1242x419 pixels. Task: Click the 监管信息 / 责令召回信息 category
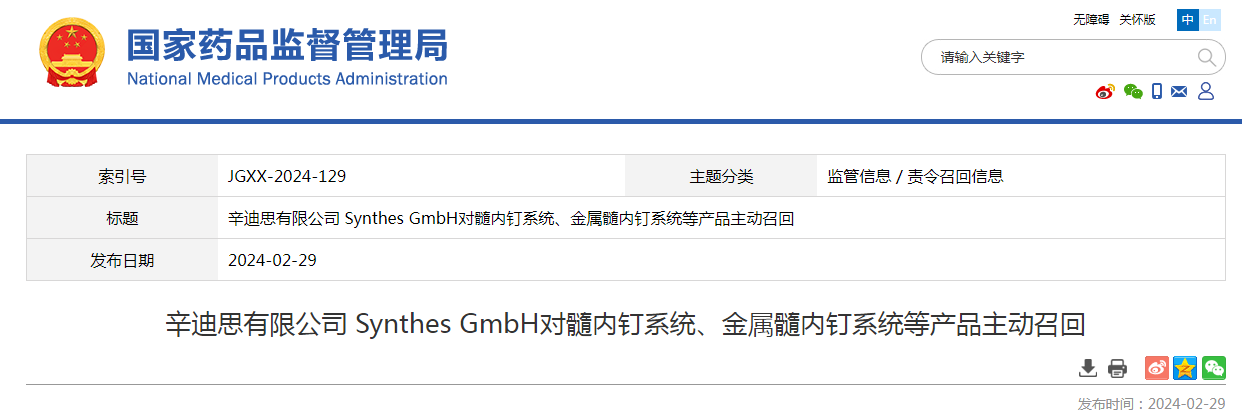(x=915, y=176)
